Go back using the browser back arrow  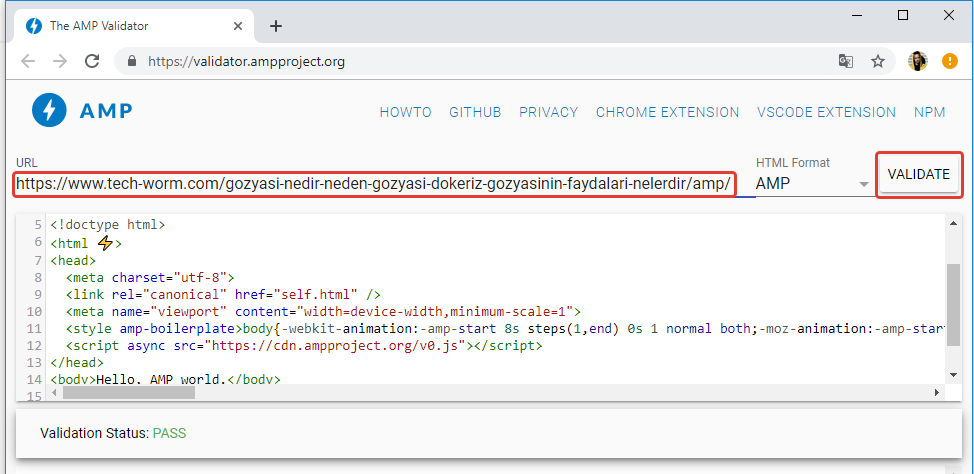click(28, 61)
